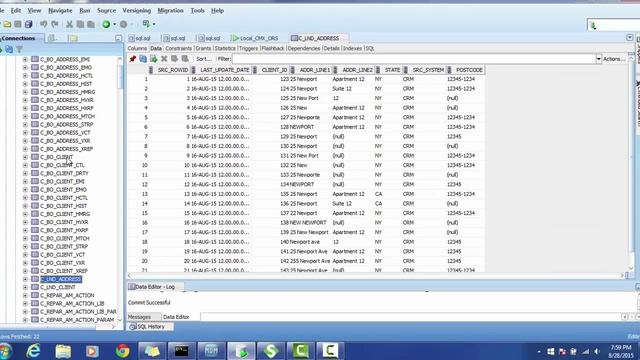Click the Refresh data icon in Data tab
640x360 pixels.
(x=143, y=59)
